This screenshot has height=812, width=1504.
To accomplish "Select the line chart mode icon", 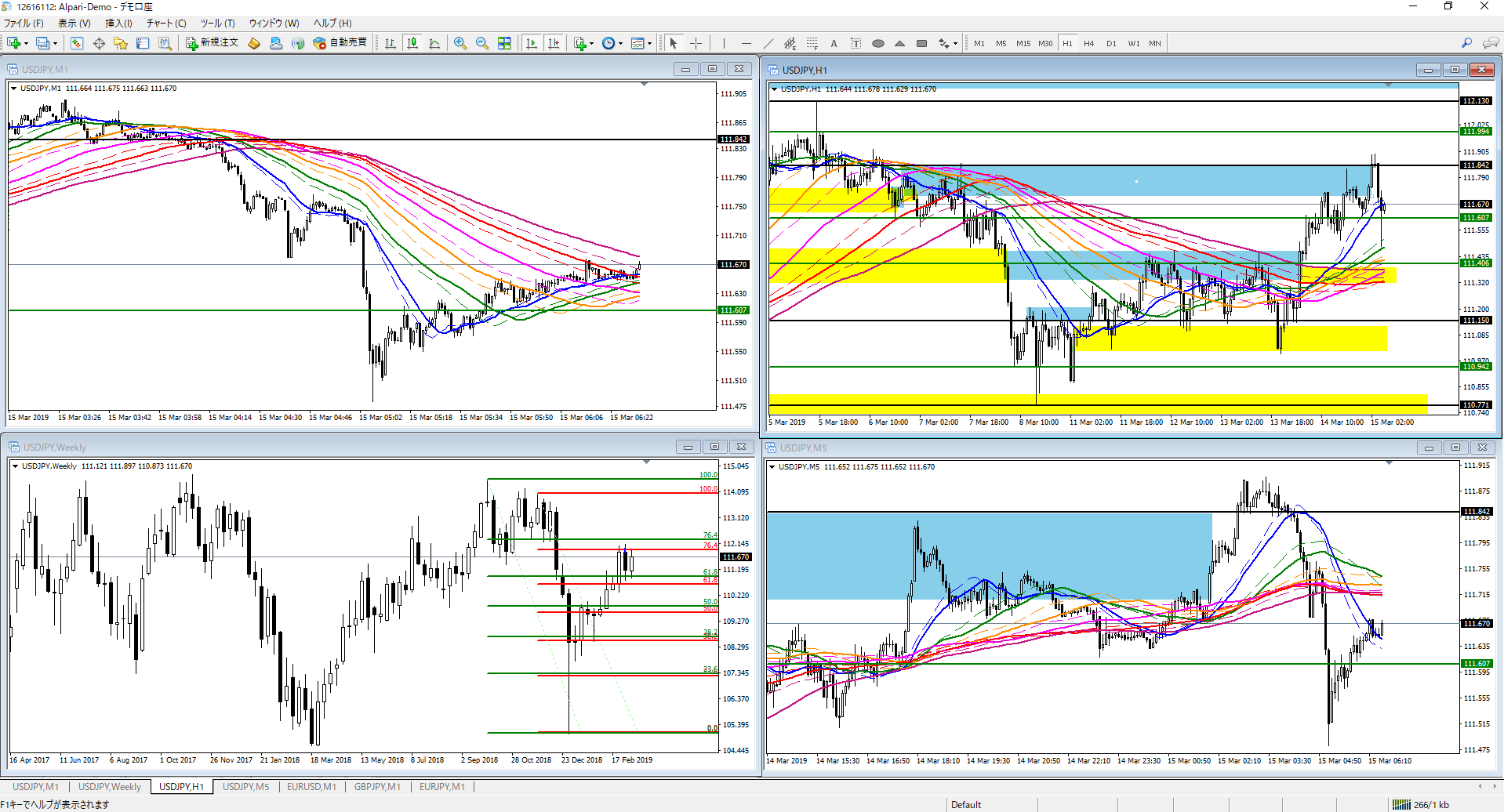I will click(434, 43).
